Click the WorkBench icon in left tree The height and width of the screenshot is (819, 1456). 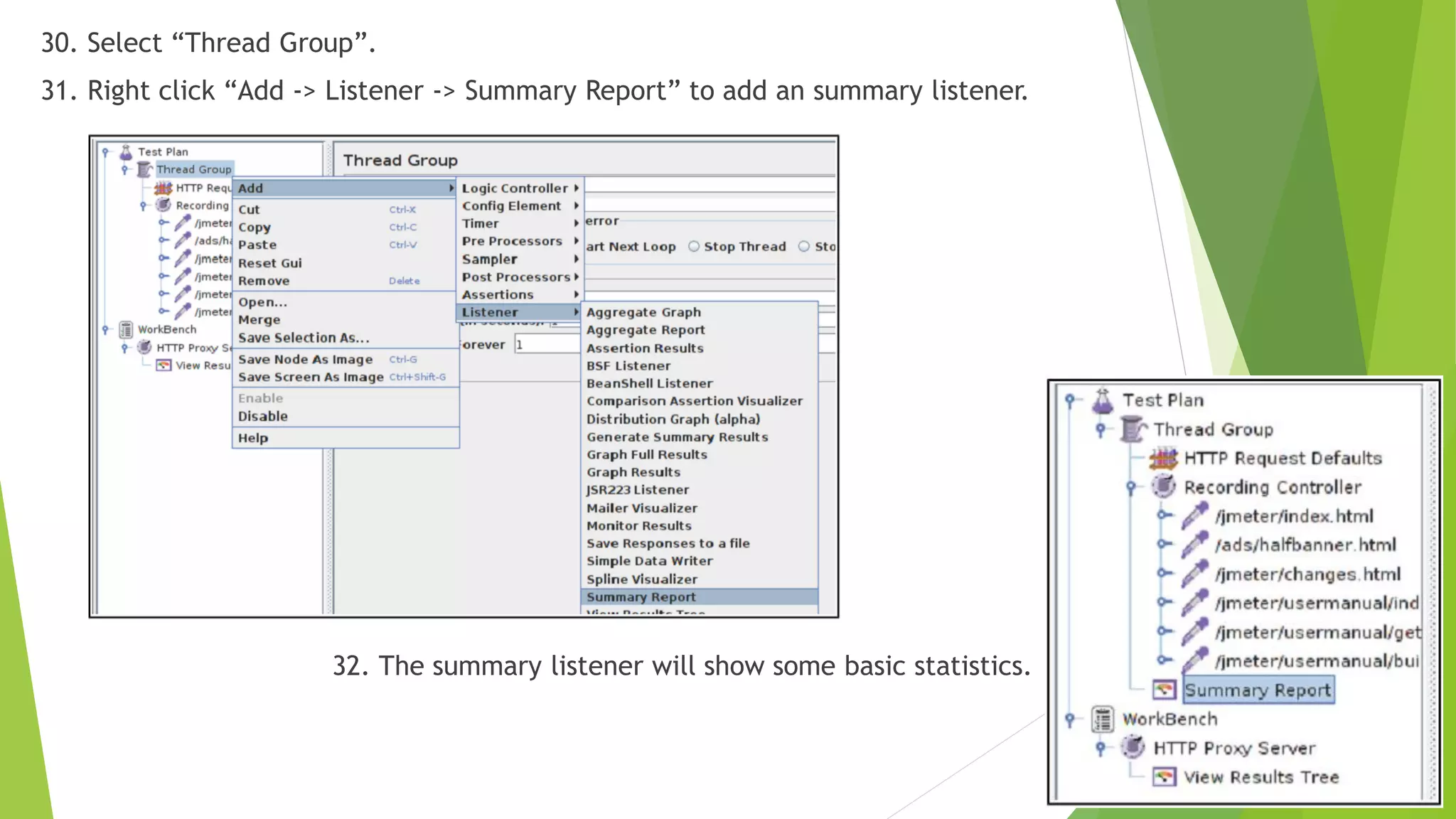coord(126,330)
